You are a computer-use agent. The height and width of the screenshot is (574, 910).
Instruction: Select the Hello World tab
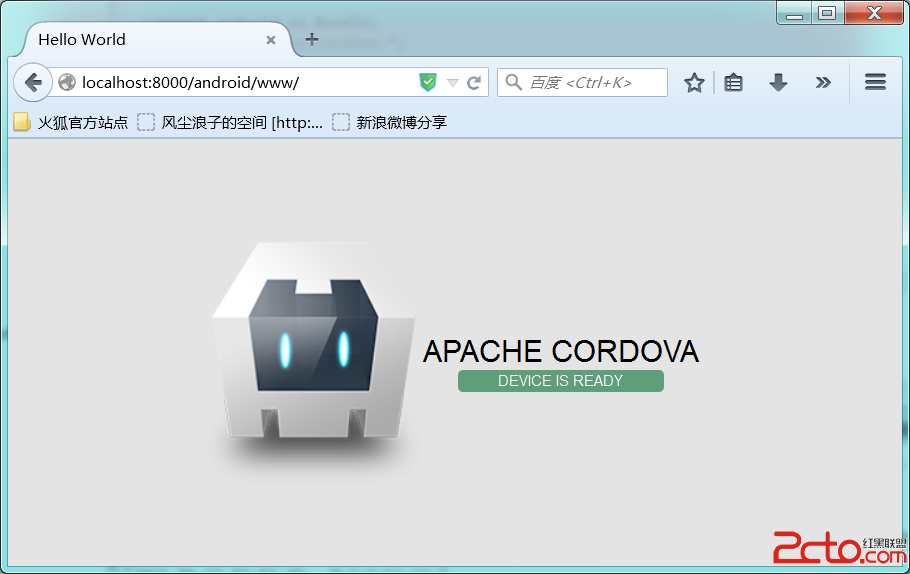157,39
